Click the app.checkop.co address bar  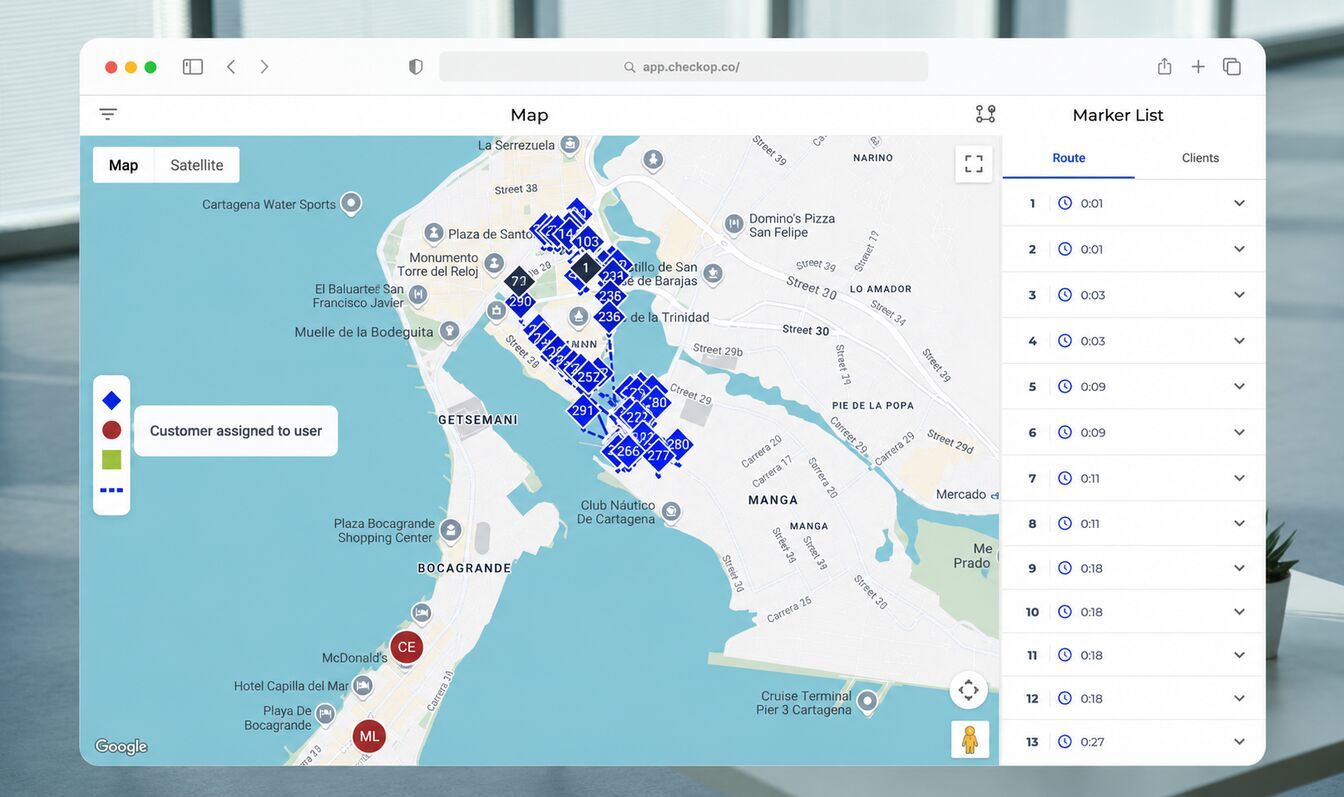683,67
